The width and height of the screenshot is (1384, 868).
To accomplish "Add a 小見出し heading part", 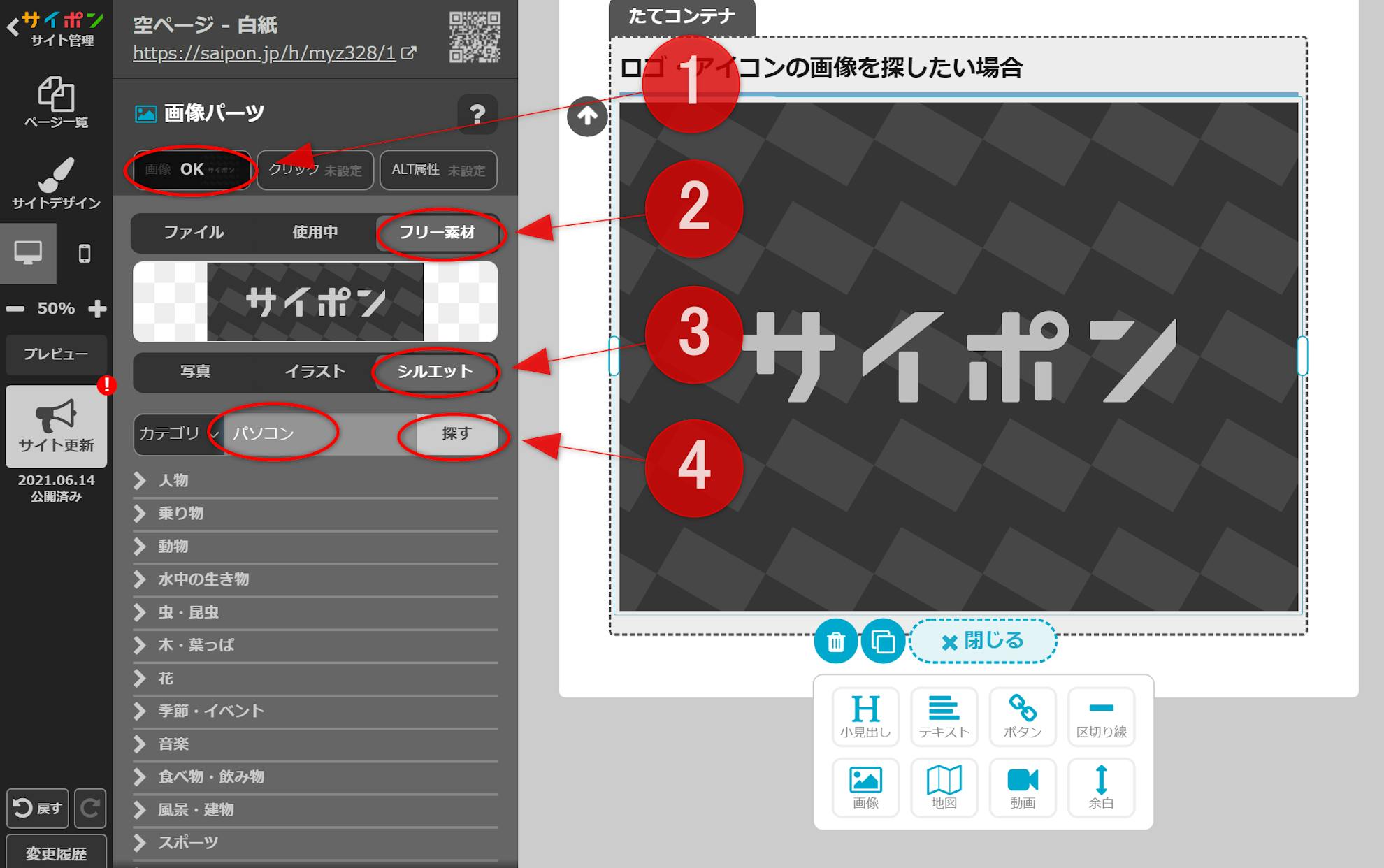I will (x=865, y=716).
